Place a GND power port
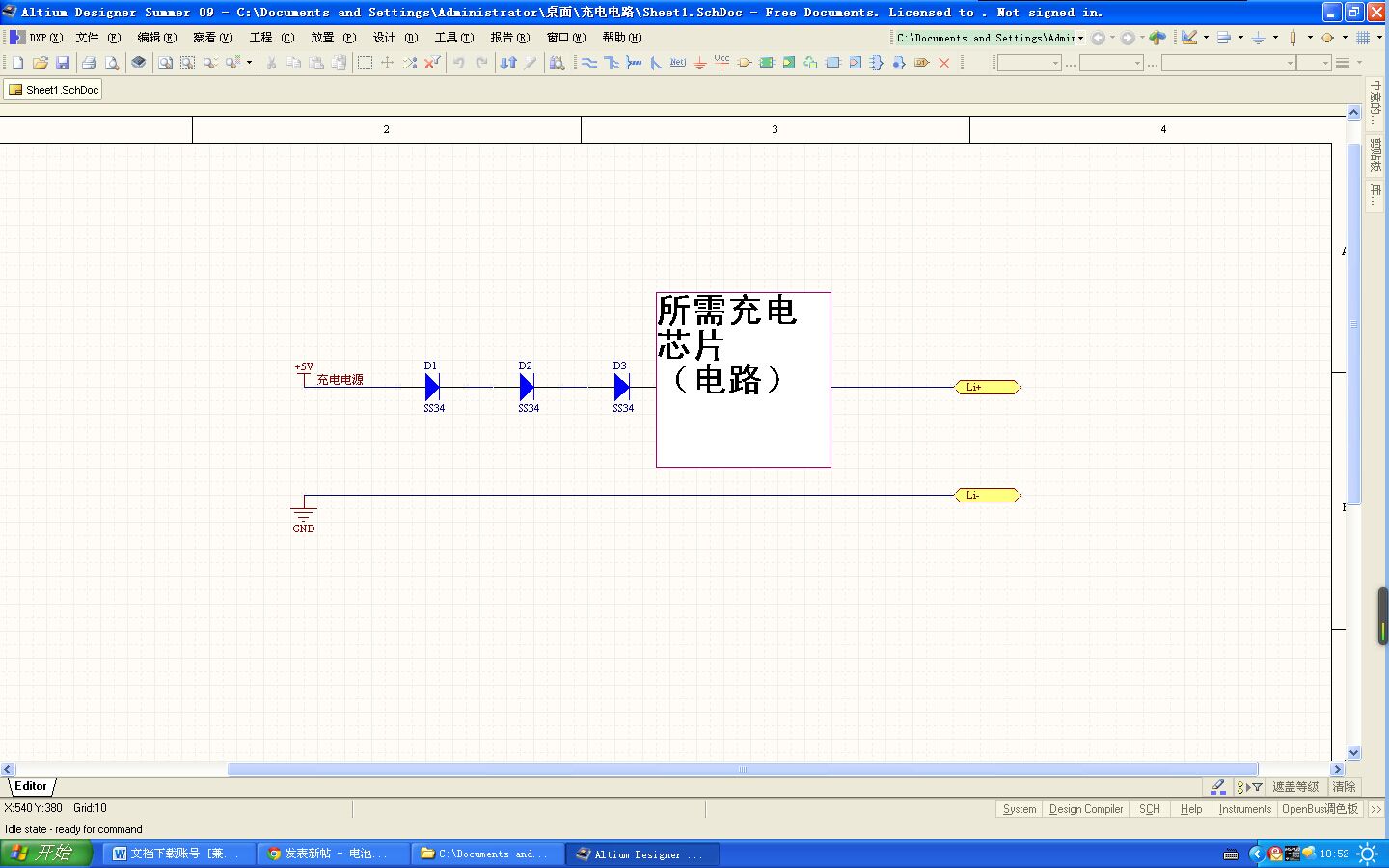This screenshot has height=868, width=1389. (700, 63)
